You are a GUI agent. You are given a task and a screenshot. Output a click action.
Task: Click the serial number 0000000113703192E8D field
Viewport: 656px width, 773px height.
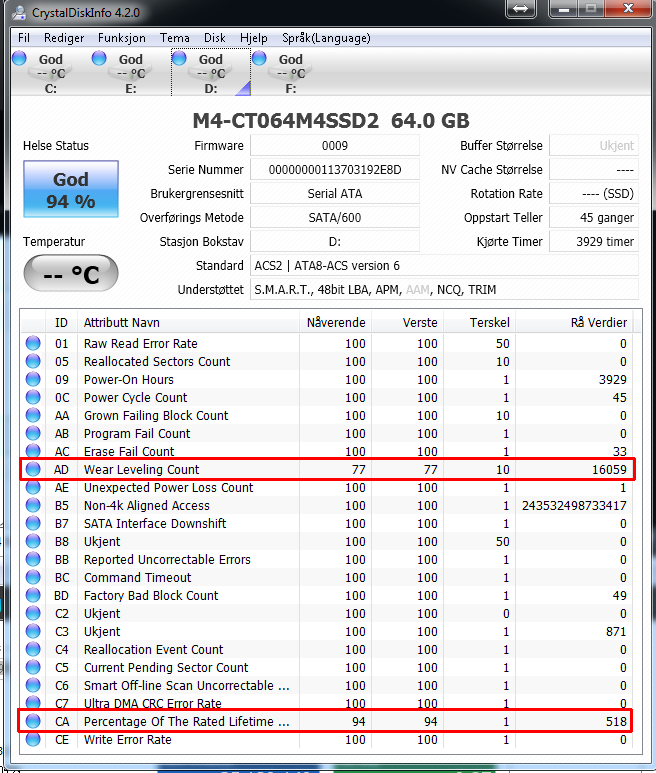click(335, 170)
